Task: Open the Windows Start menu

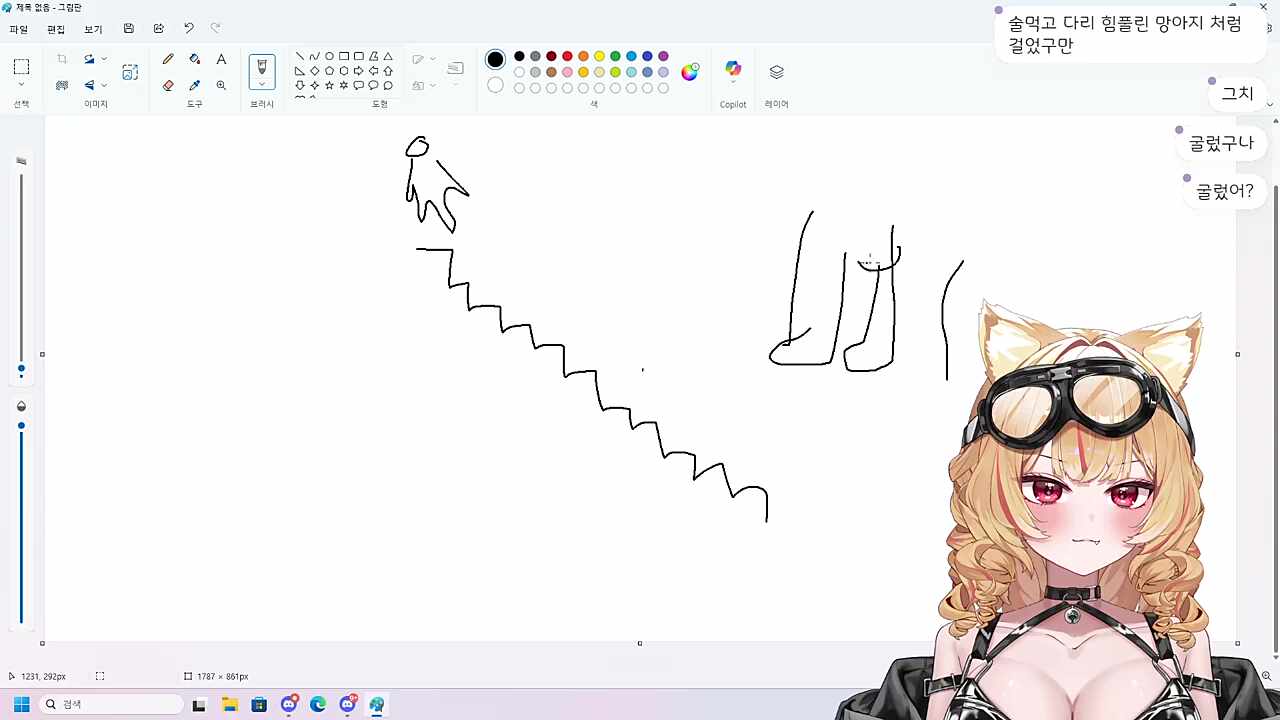Action: [x=21, y=704]
